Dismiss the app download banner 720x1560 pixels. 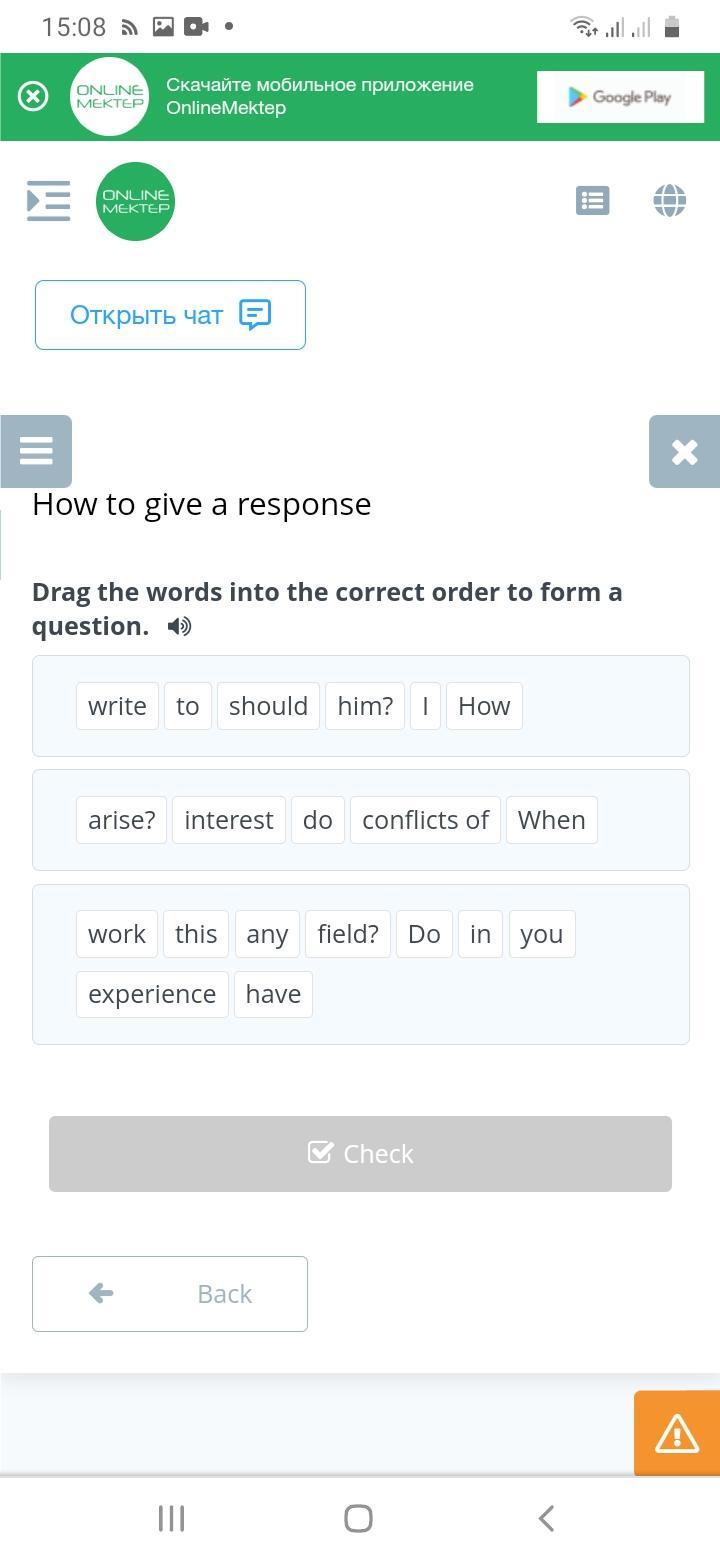click(x=33, y=96)
